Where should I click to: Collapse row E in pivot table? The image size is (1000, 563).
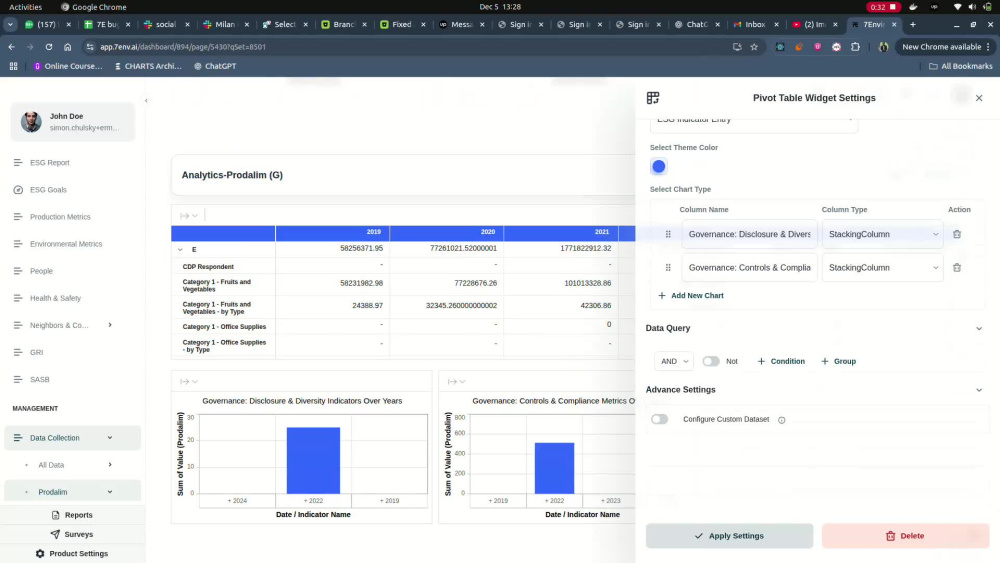point(180,249)
